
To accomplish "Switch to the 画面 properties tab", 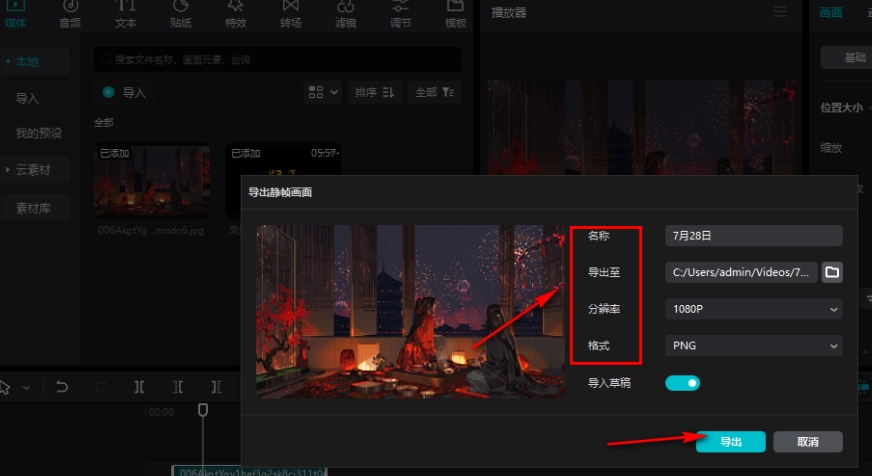I will click(831, 12).
